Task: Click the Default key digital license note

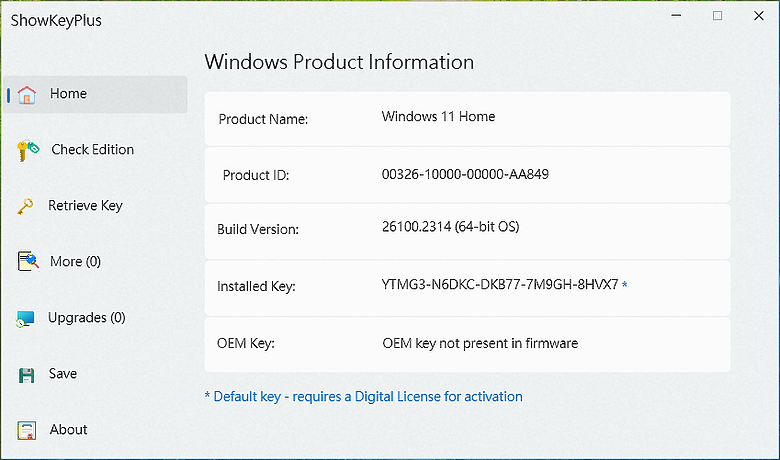Action: point(364,396)
